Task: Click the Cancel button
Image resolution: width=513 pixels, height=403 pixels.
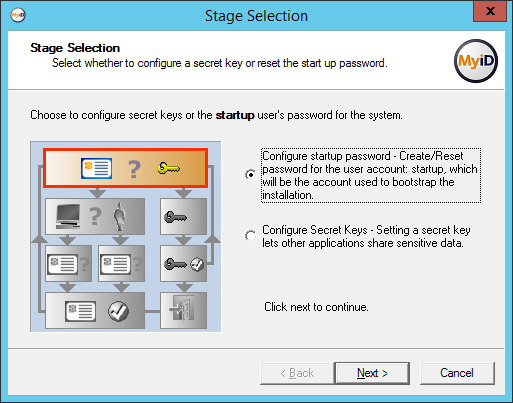Action: tap(457, 373)
